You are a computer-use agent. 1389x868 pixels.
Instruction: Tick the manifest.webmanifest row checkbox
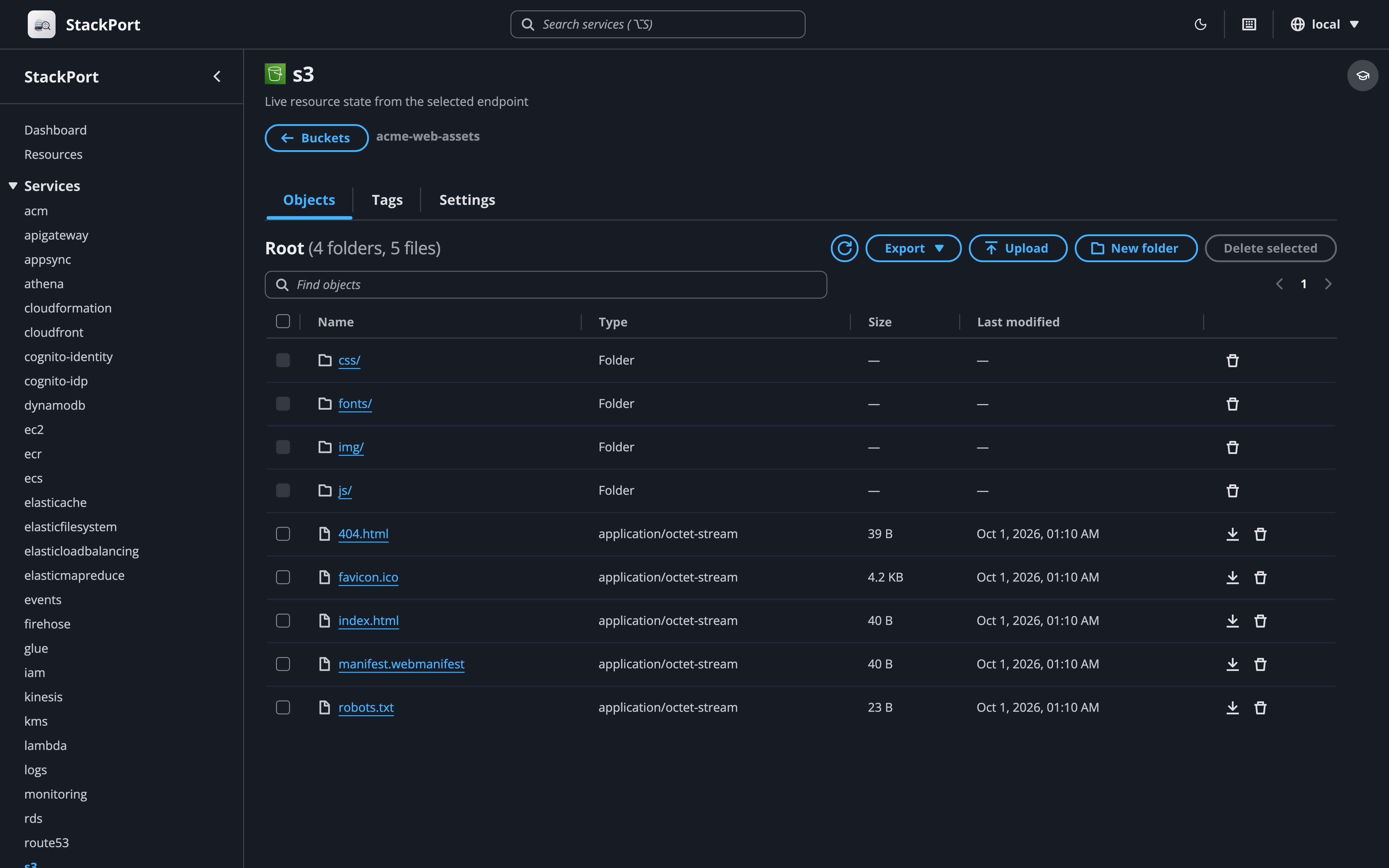pyautogui.click(x=283, y=664)
